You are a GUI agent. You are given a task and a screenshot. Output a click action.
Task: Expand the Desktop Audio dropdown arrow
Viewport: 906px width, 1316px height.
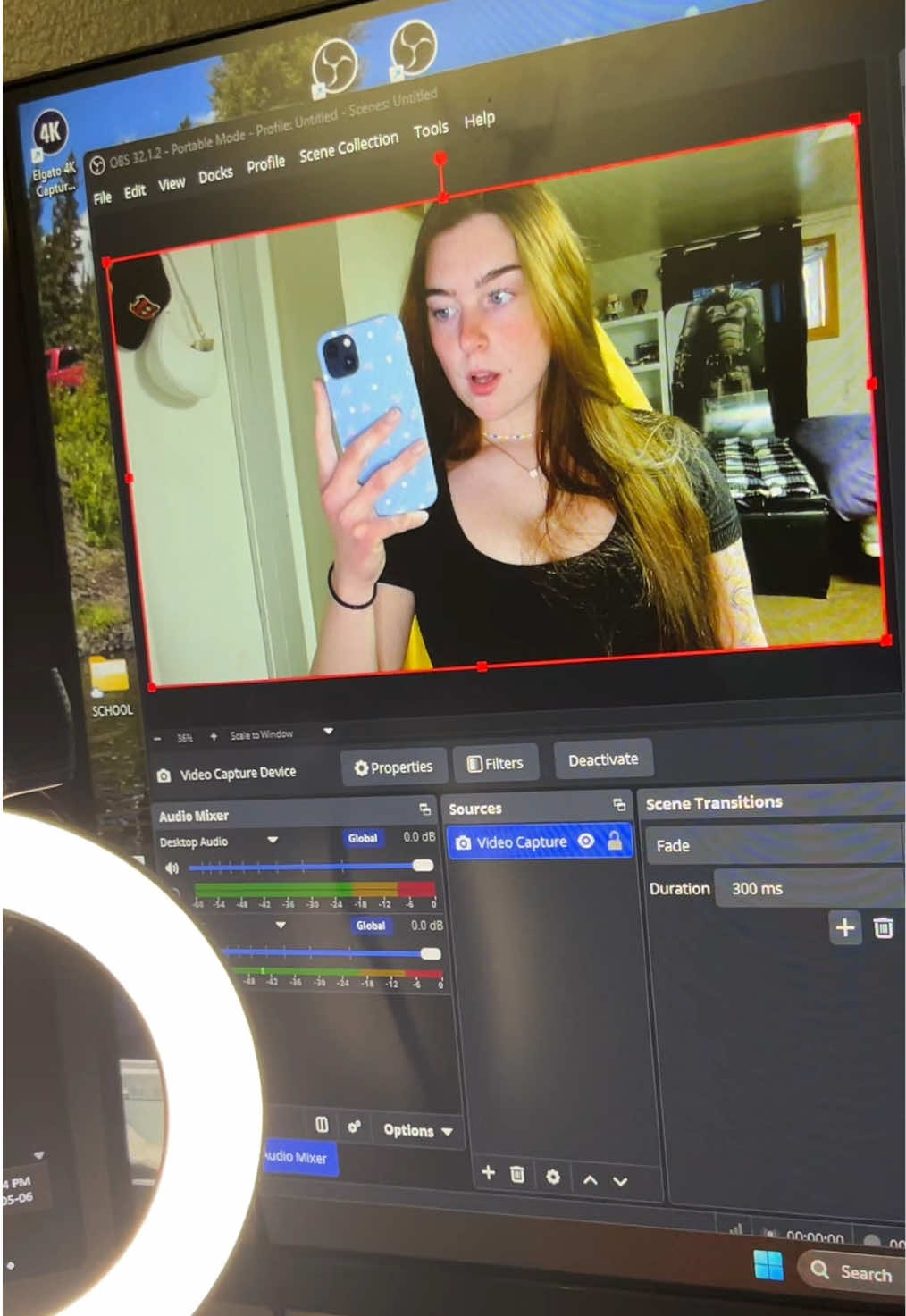[273, 840]
